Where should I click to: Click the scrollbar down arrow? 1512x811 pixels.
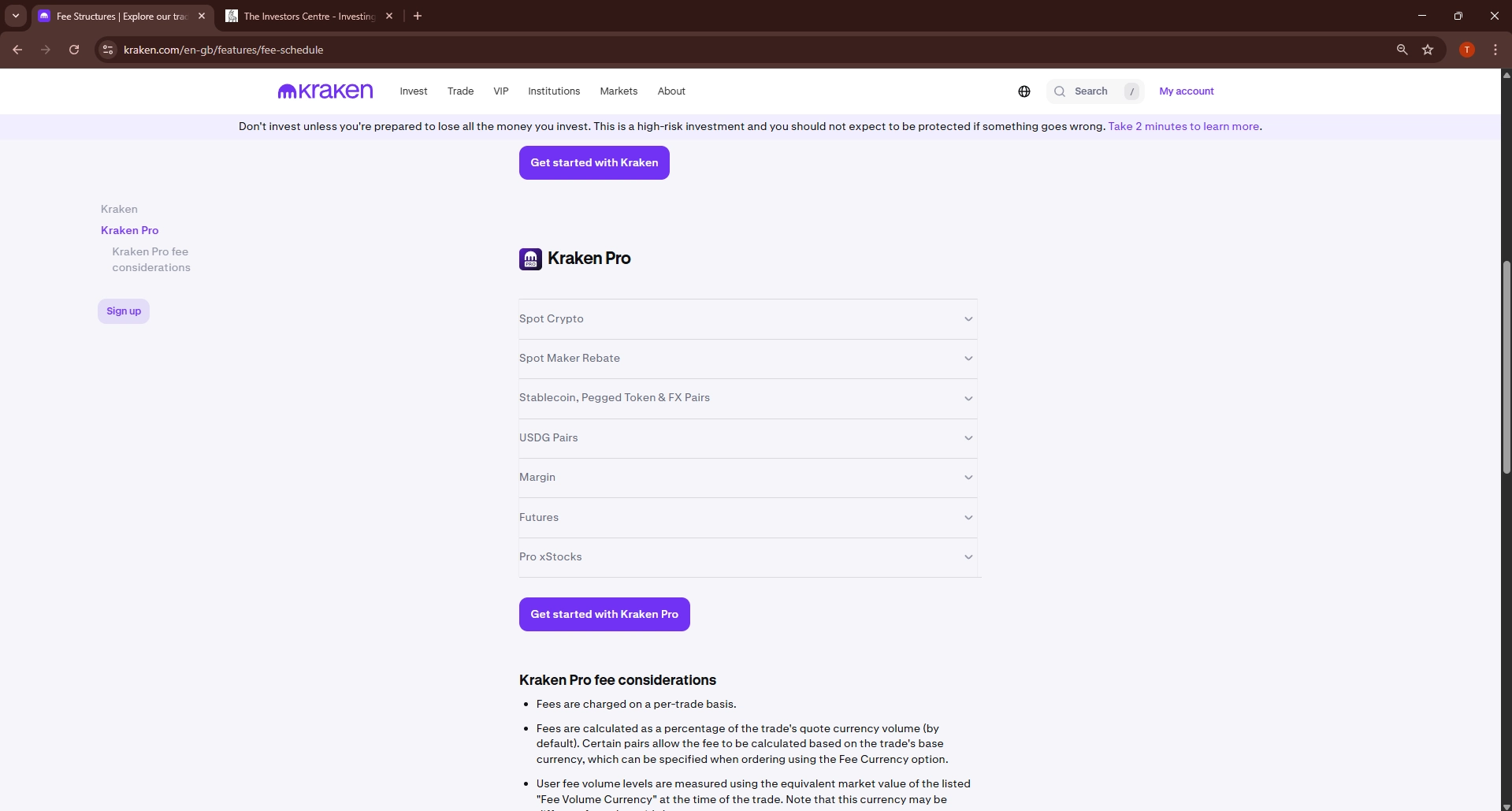click(1506, 805)
